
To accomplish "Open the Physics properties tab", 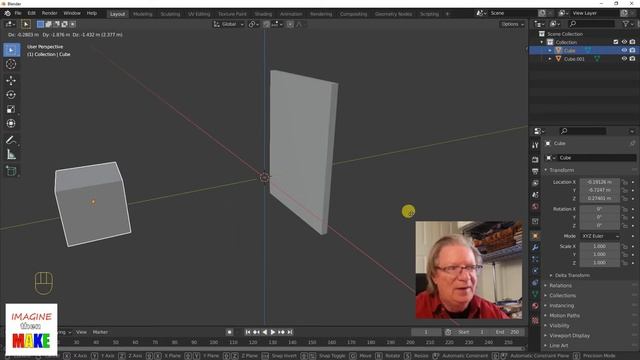I will 535,271.
